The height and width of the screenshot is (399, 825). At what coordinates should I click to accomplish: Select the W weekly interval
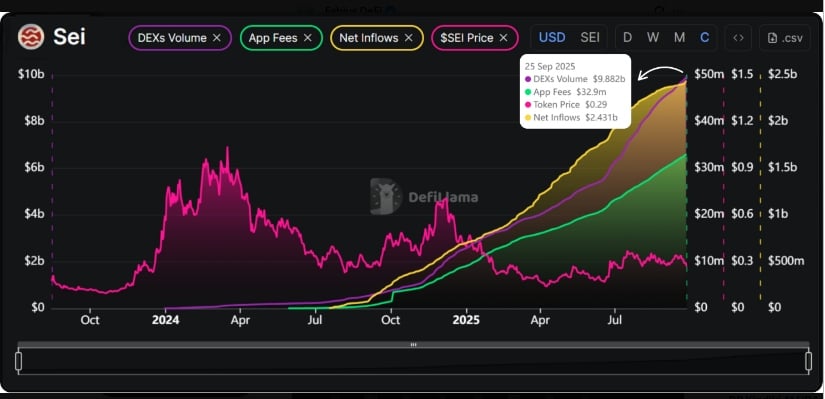(x=653, y=38)
